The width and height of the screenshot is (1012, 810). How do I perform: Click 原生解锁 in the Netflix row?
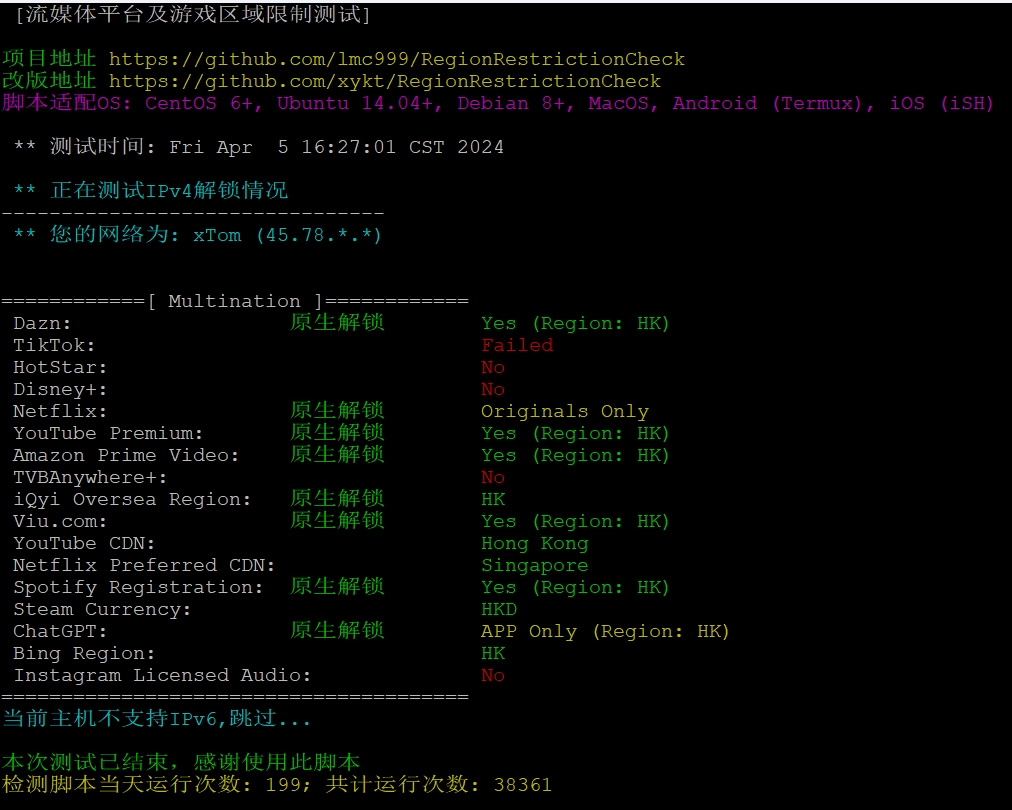click(x=337, y=410)
